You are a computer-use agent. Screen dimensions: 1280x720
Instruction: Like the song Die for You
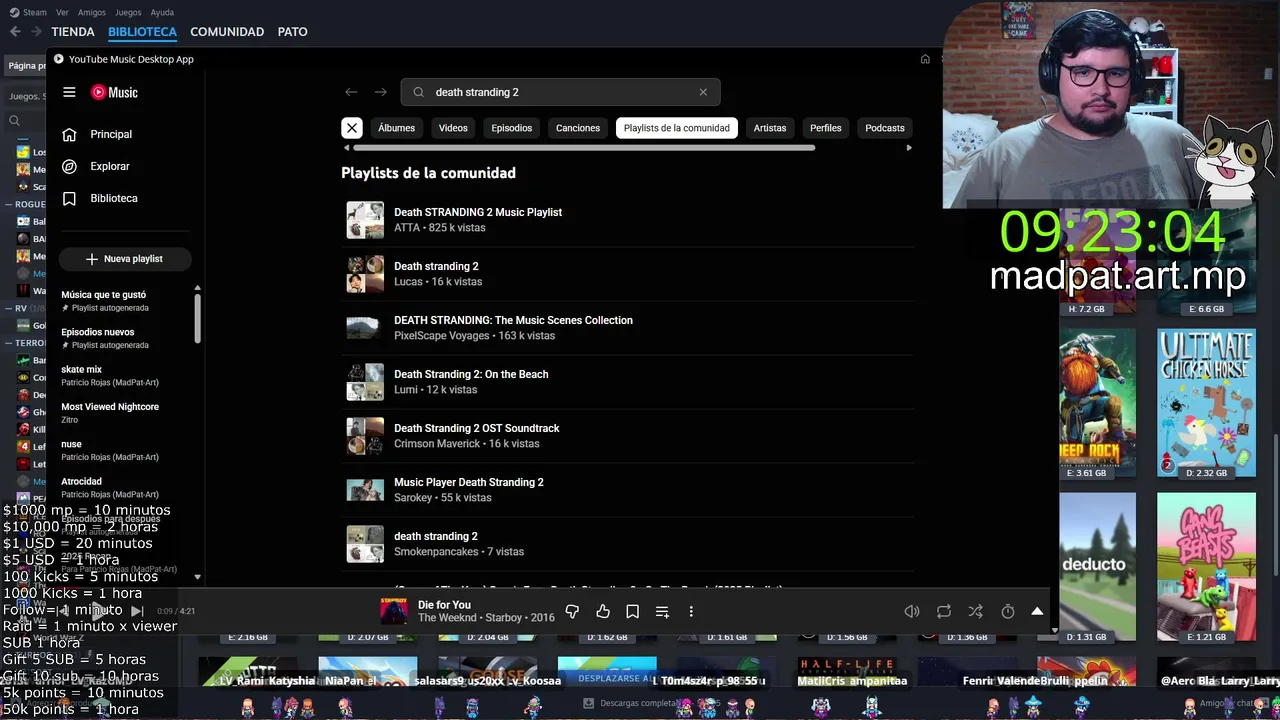[x=602, y=611]
